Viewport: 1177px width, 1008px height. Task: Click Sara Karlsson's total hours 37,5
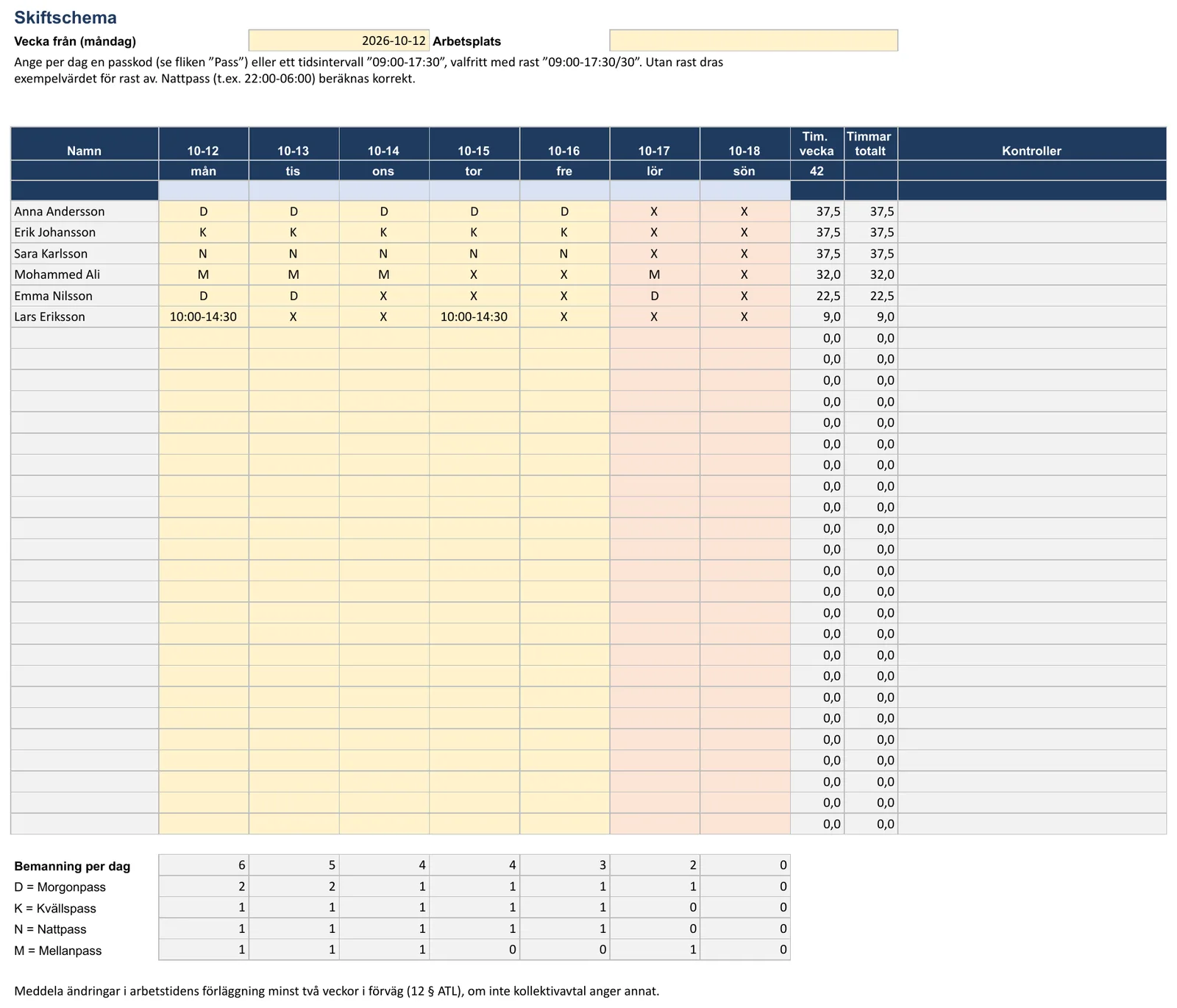click(871, 254)
